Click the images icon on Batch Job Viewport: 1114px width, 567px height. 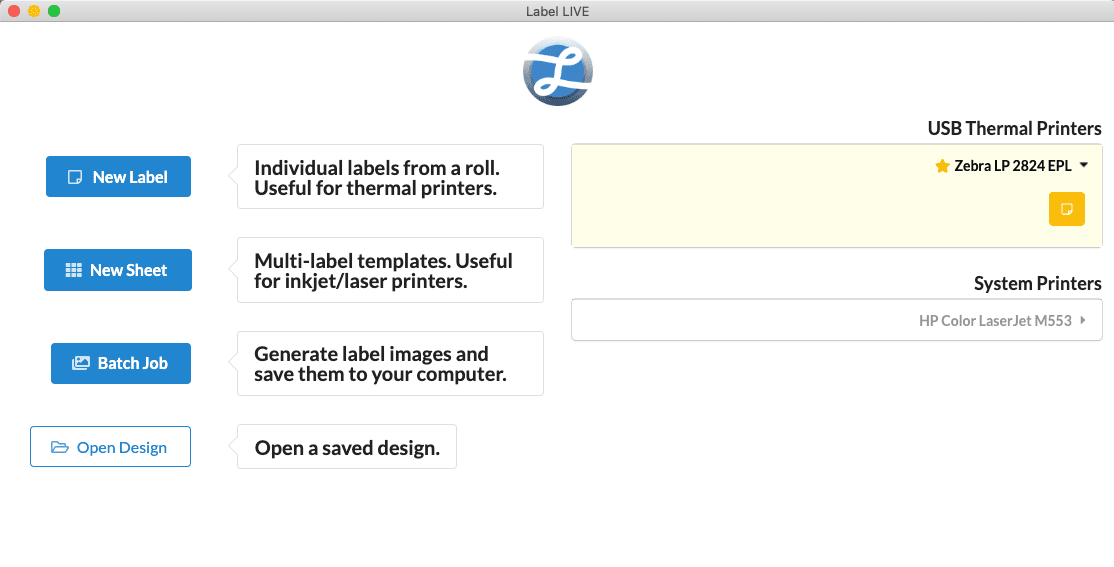coord(81,363)
